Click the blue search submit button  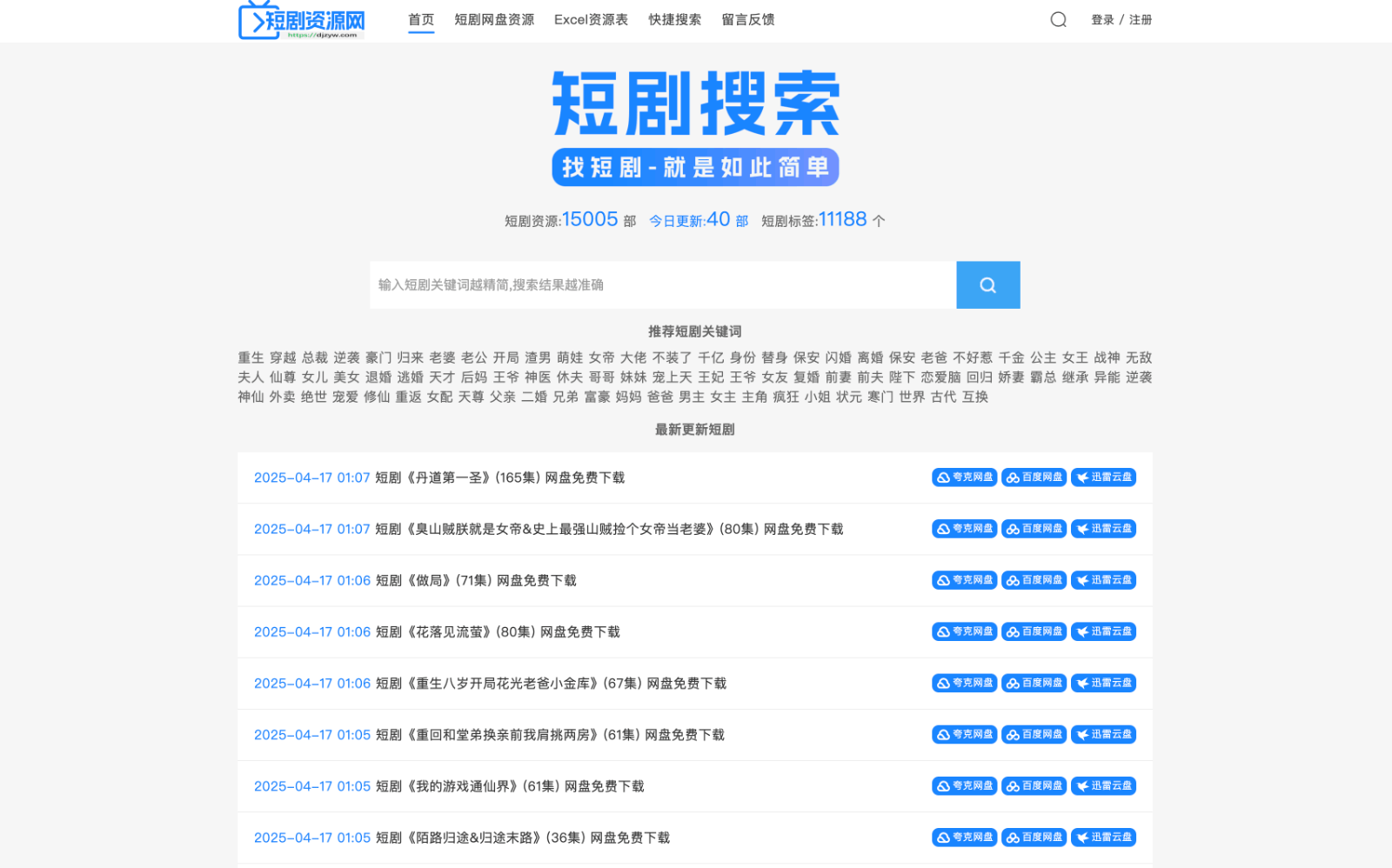click(987, 284)
